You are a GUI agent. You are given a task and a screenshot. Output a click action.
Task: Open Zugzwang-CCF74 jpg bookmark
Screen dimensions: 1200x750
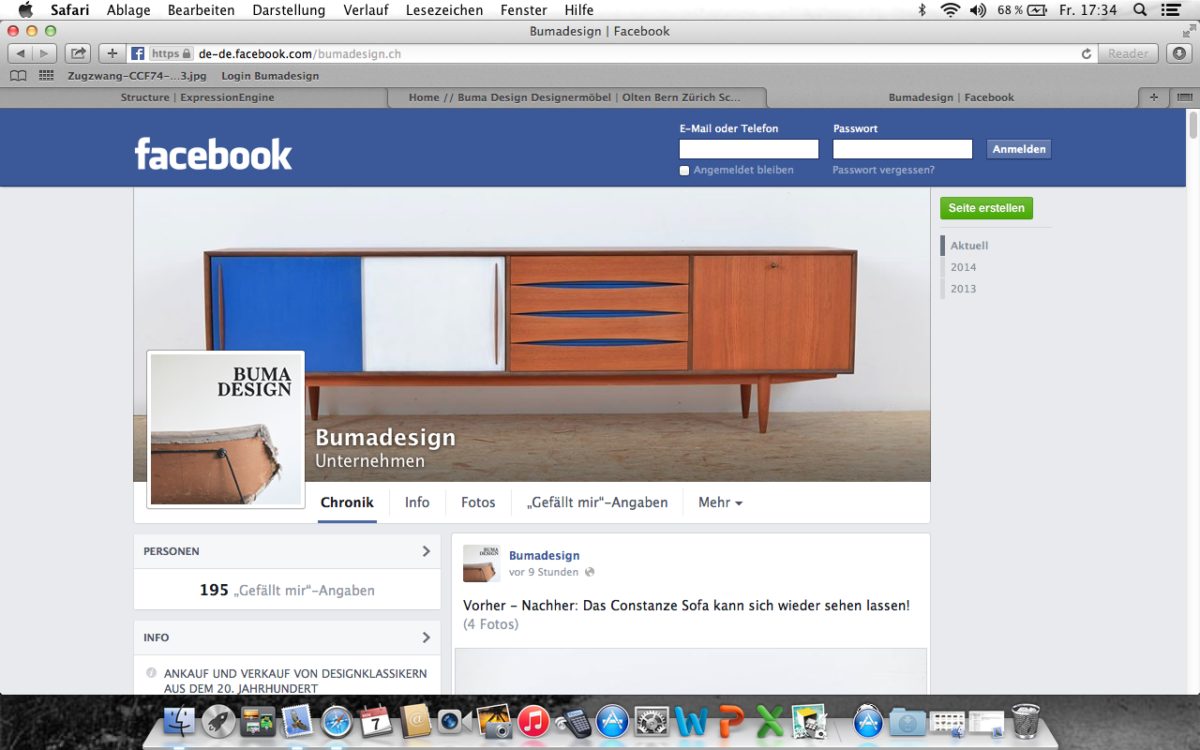pyautogui.click(x=137, y=76)
